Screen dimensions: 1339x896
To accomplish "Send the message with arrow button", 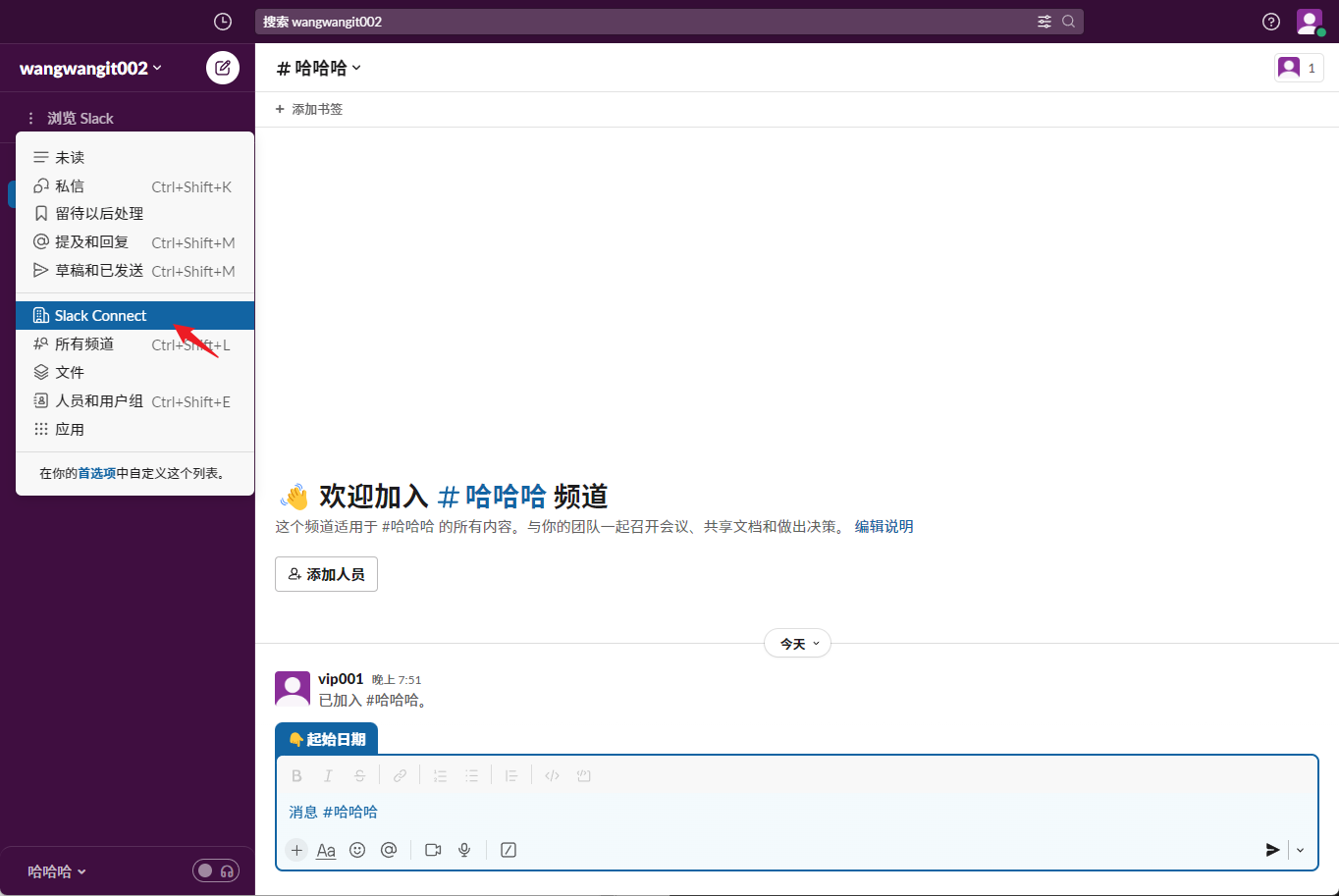I will 1272,850.
